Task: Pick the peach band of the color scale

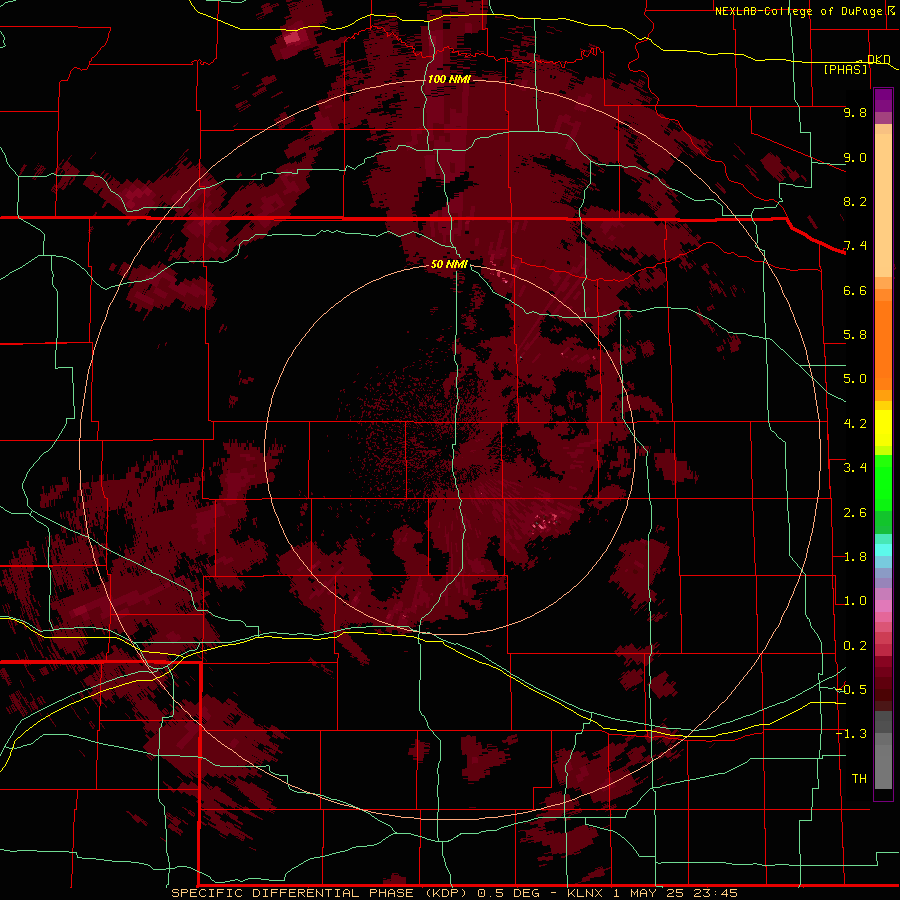Action: tap(883, 207)
